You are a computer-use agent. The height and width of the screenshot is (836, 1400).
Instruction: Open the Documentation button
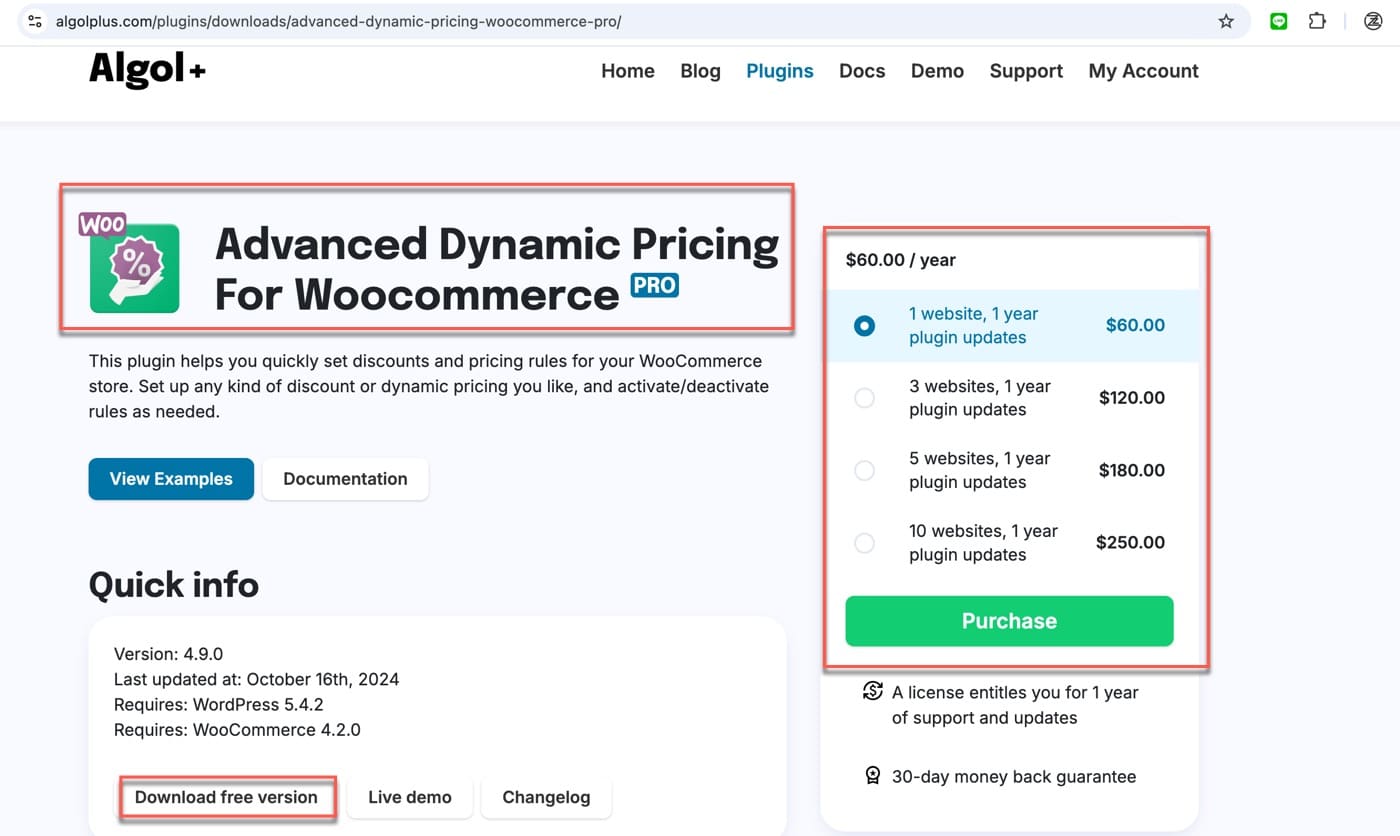345,479
